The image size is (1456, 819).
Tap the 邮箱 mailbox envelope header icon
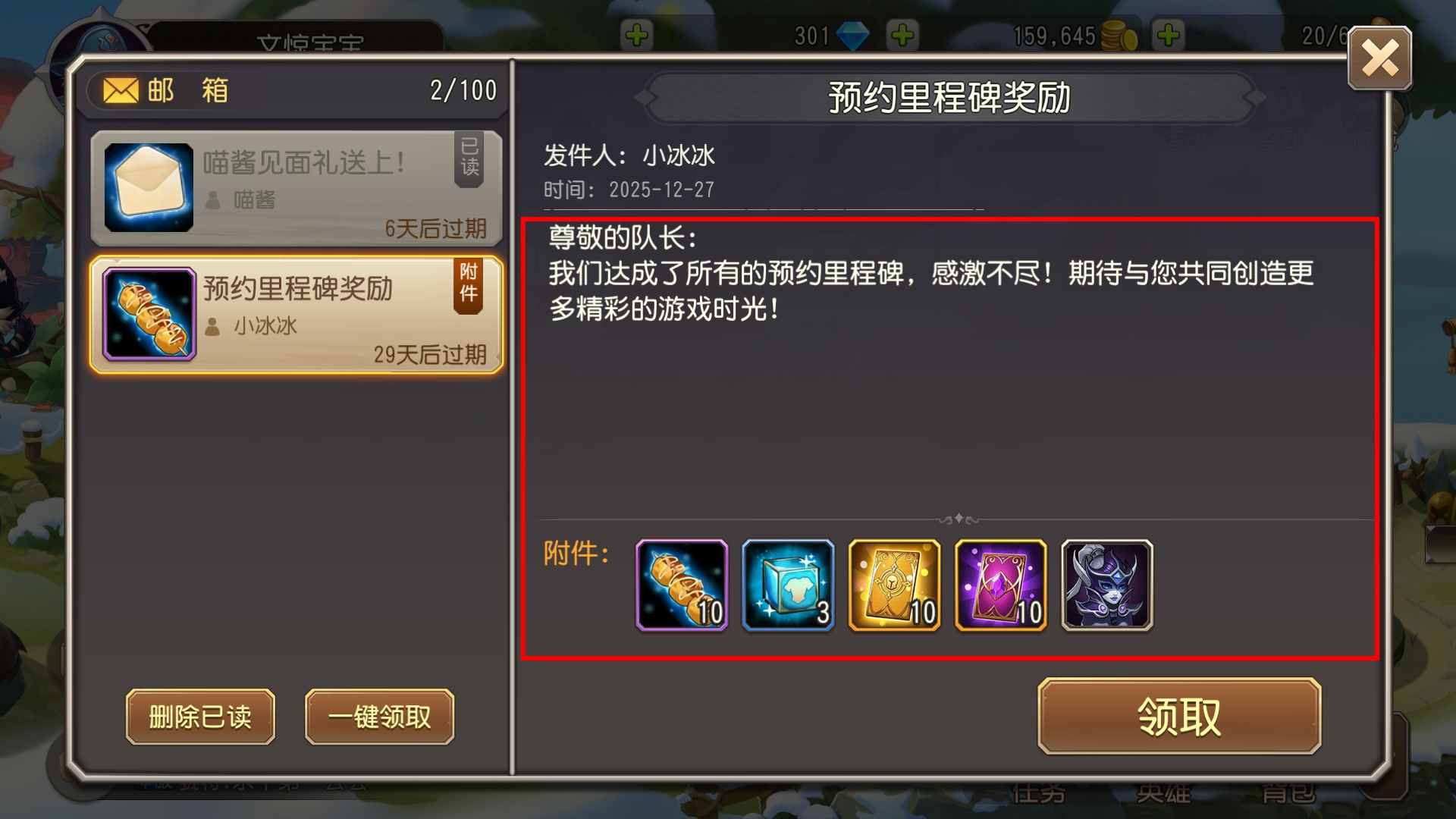121,91
